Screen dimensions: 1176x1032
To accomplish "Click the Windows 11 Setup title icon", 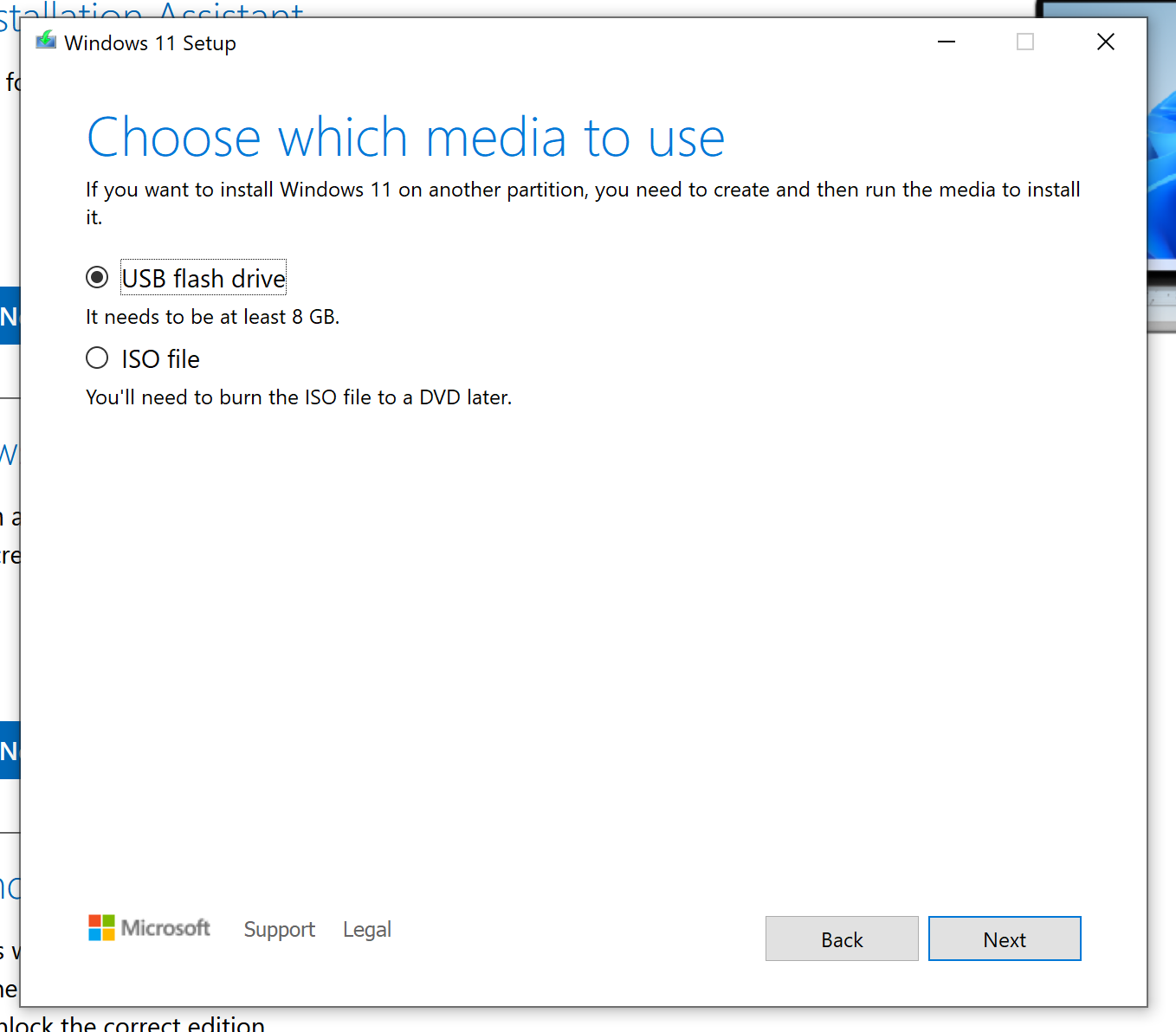I will (46, 41).
